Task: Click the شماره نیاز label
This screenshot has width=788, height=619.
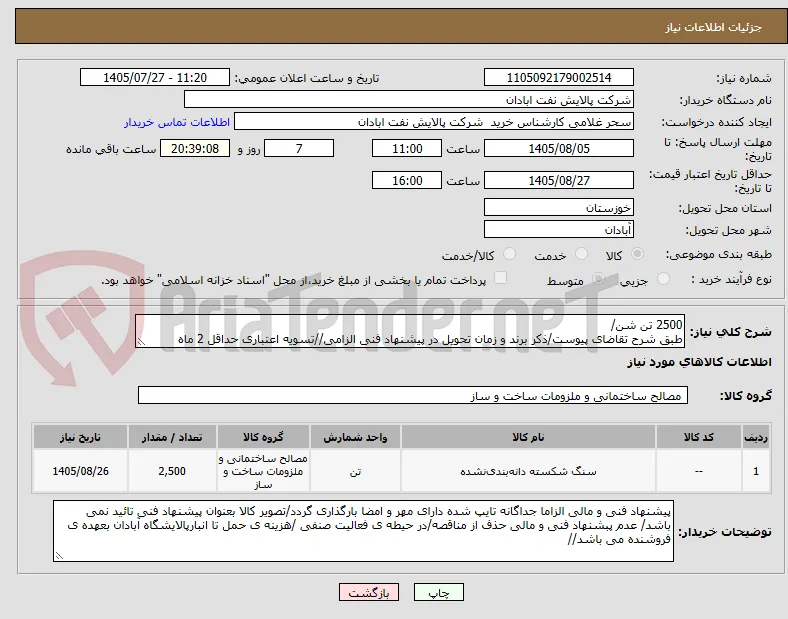Action: 744,78
